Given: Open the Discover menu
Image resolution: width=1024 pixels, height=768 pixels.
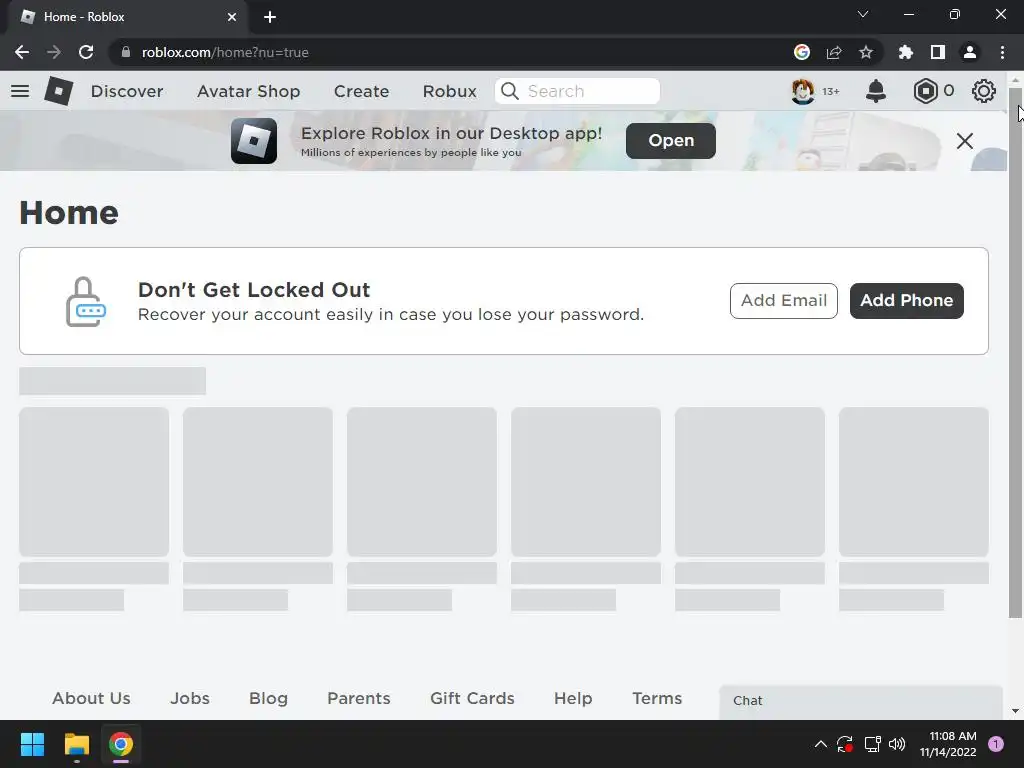Looking at the screenshot, I should [127, 91].
